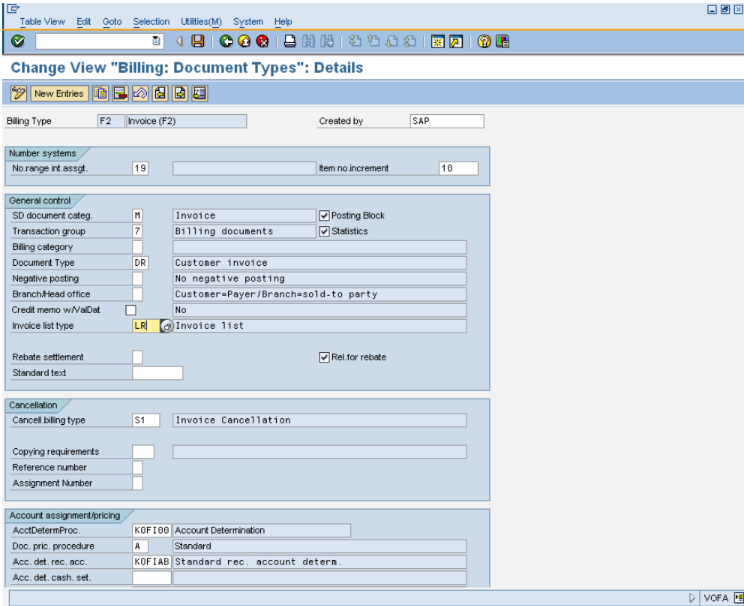Open the System menu
The image size is (744, 606).
[x=248, y=21]
